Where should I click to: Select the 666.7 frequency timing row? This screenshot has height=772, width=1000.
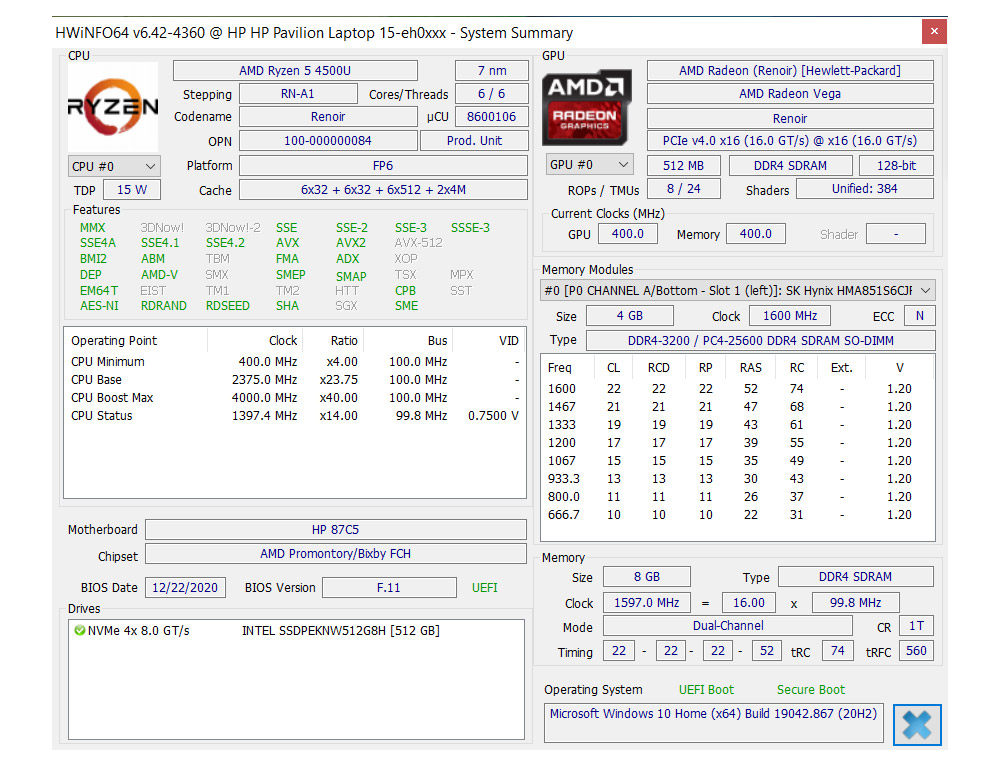tap(738, 514)
